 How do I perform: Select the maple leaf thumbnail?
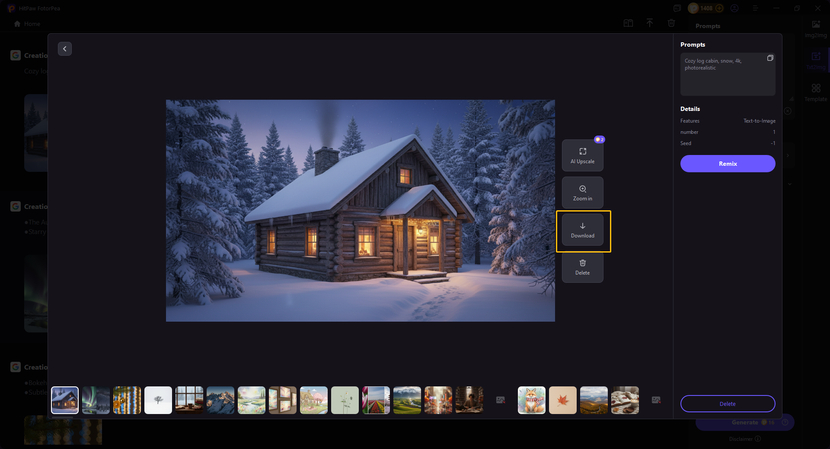pos(563,400)
